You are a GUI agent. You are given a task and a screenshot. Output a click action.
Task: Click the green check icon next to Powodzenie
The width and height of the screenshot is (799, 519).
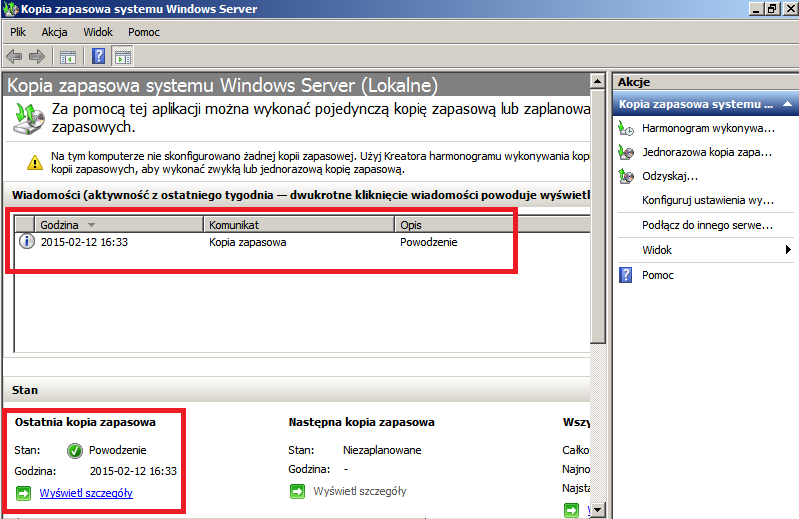pos(74,450)
